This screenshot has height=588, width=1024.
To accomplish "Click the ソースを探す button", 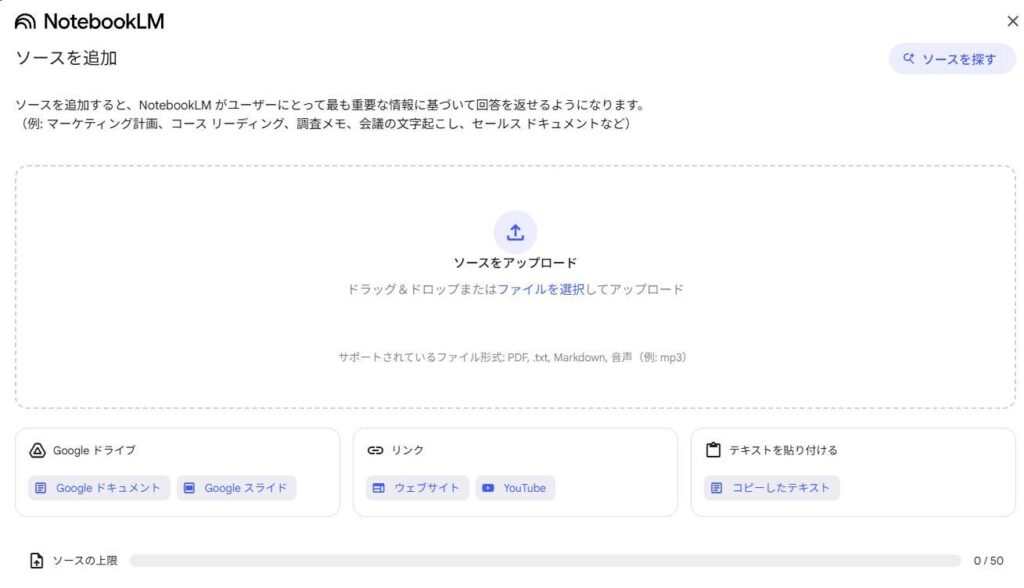I will (x=952, y=59).
